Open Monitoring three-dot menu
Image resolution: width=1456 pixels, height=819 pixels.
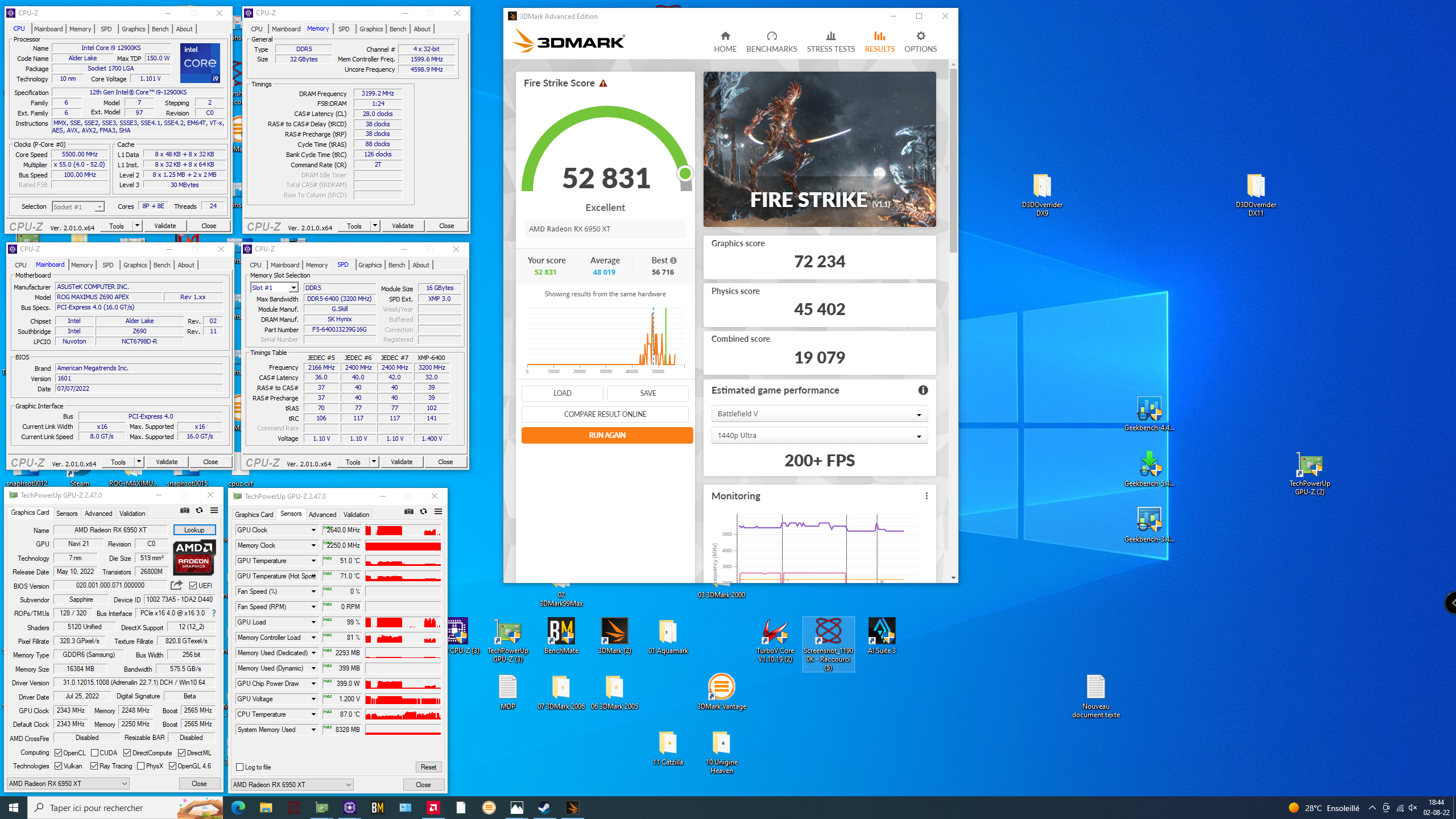pyautogui.click(x=926, y=496)
